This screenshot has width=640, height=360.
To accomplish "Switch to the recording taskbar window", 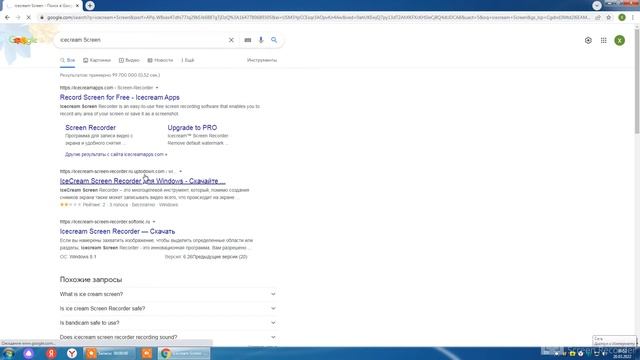I will pyautogui.click(x=110, y=353).
